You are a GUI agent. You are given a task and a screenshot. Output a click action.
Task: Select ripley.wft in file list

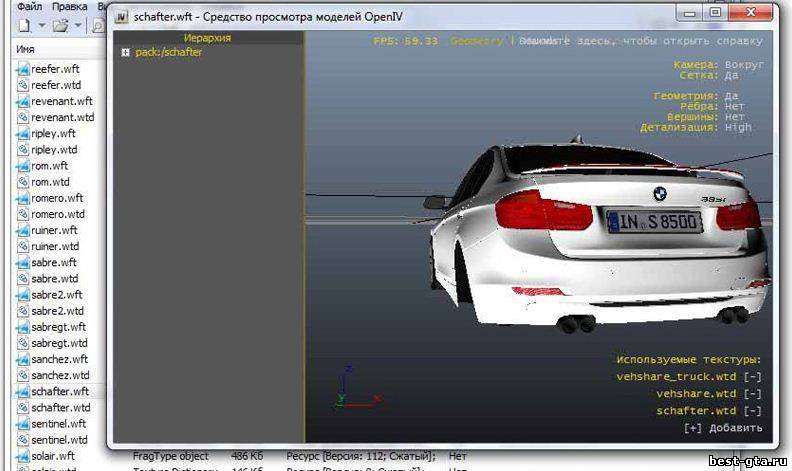(53, 133)
